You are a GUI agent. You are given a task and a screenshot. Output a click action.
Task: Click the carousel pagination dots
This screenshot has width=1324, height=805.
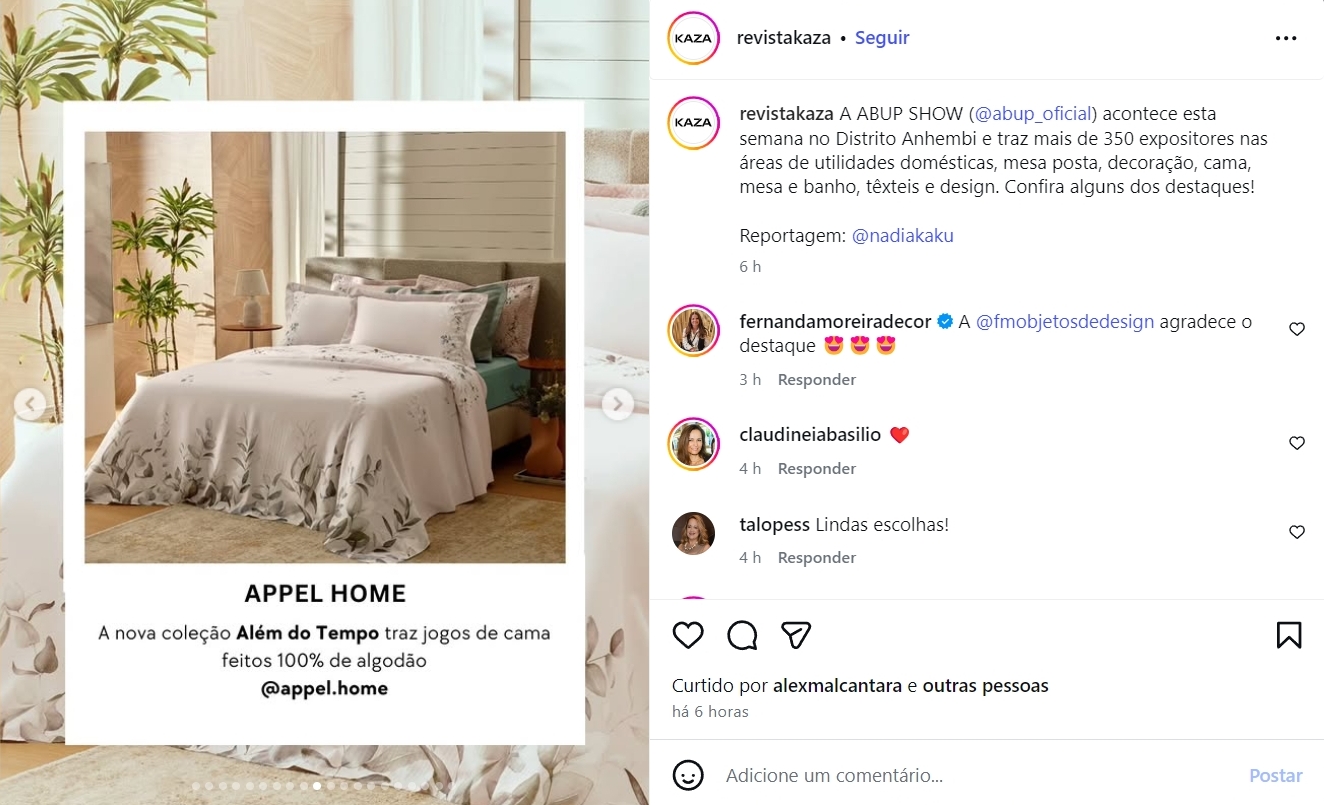coord(317,786)
